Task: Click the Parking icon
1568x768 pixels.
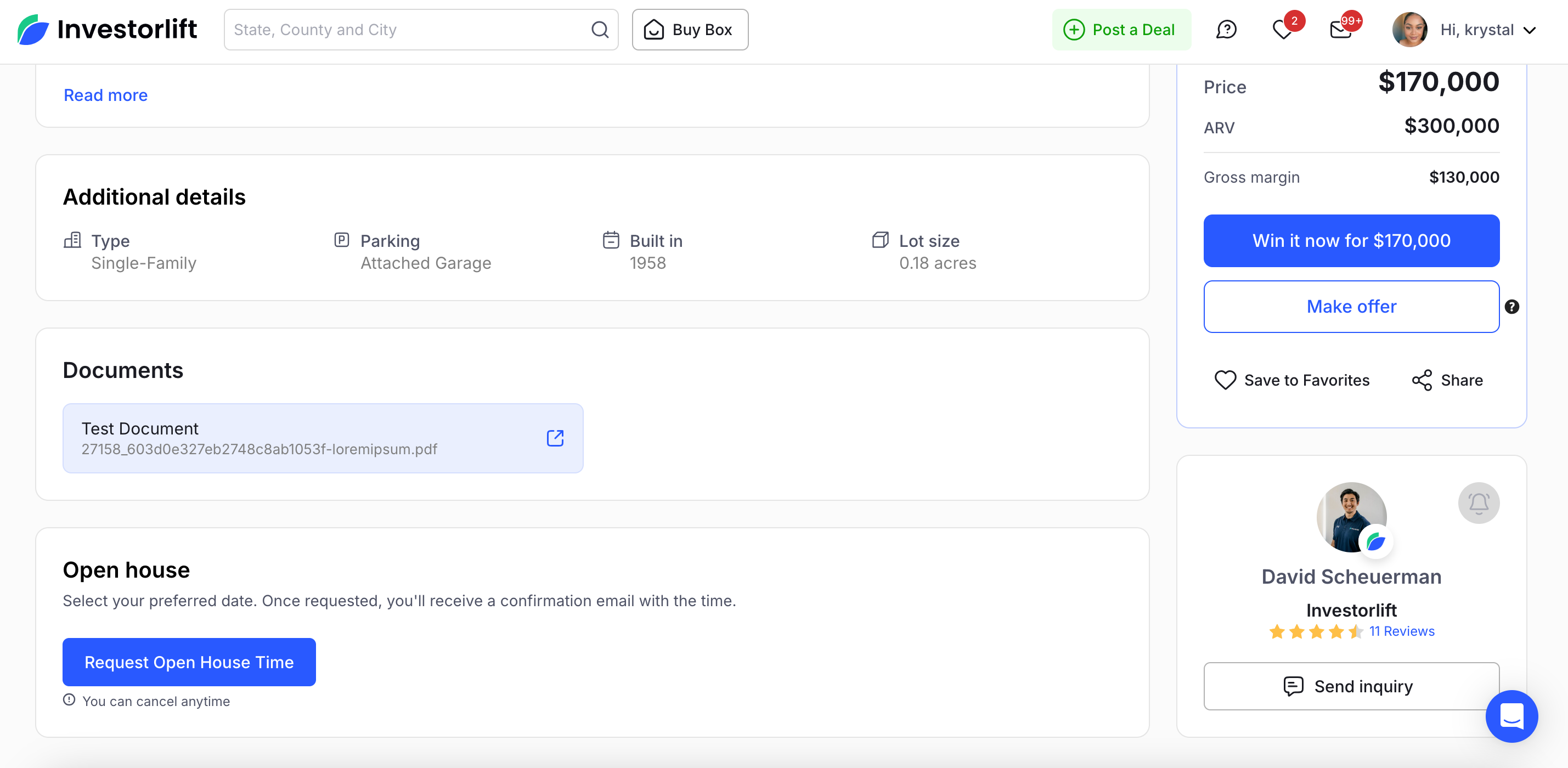Action: 341,240
